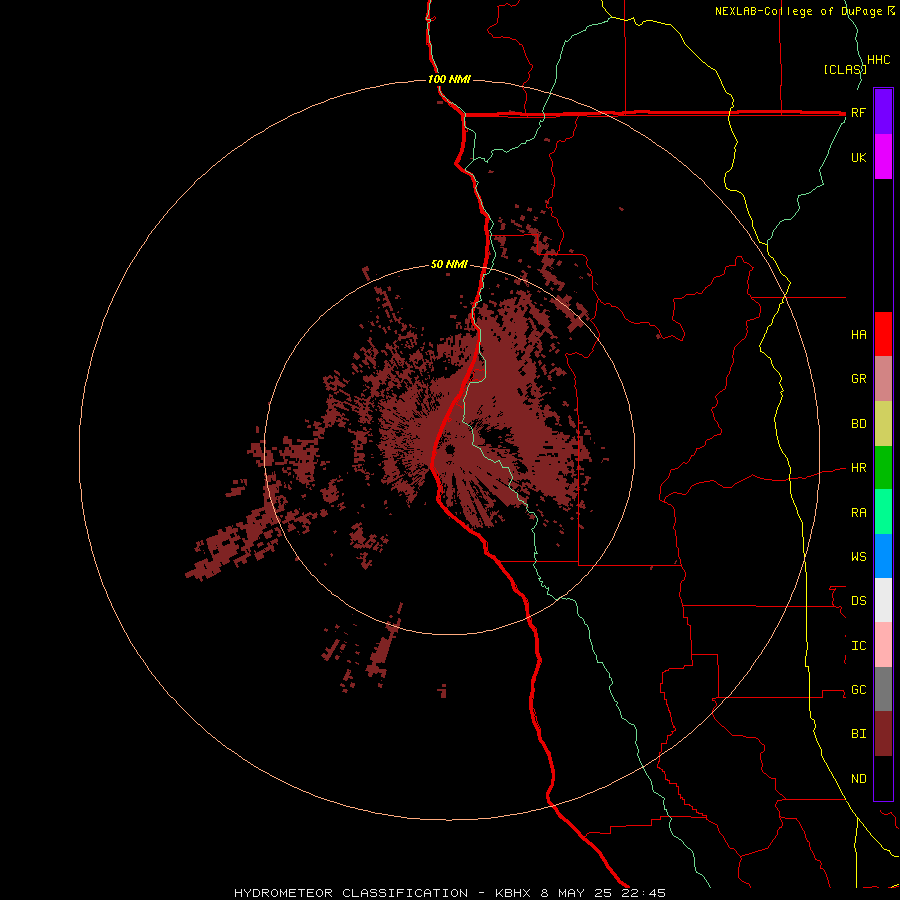Viewport: 900px width, 900px height.
Task: Click the 'HR' legend label
Action: click(x=858, y=468)
